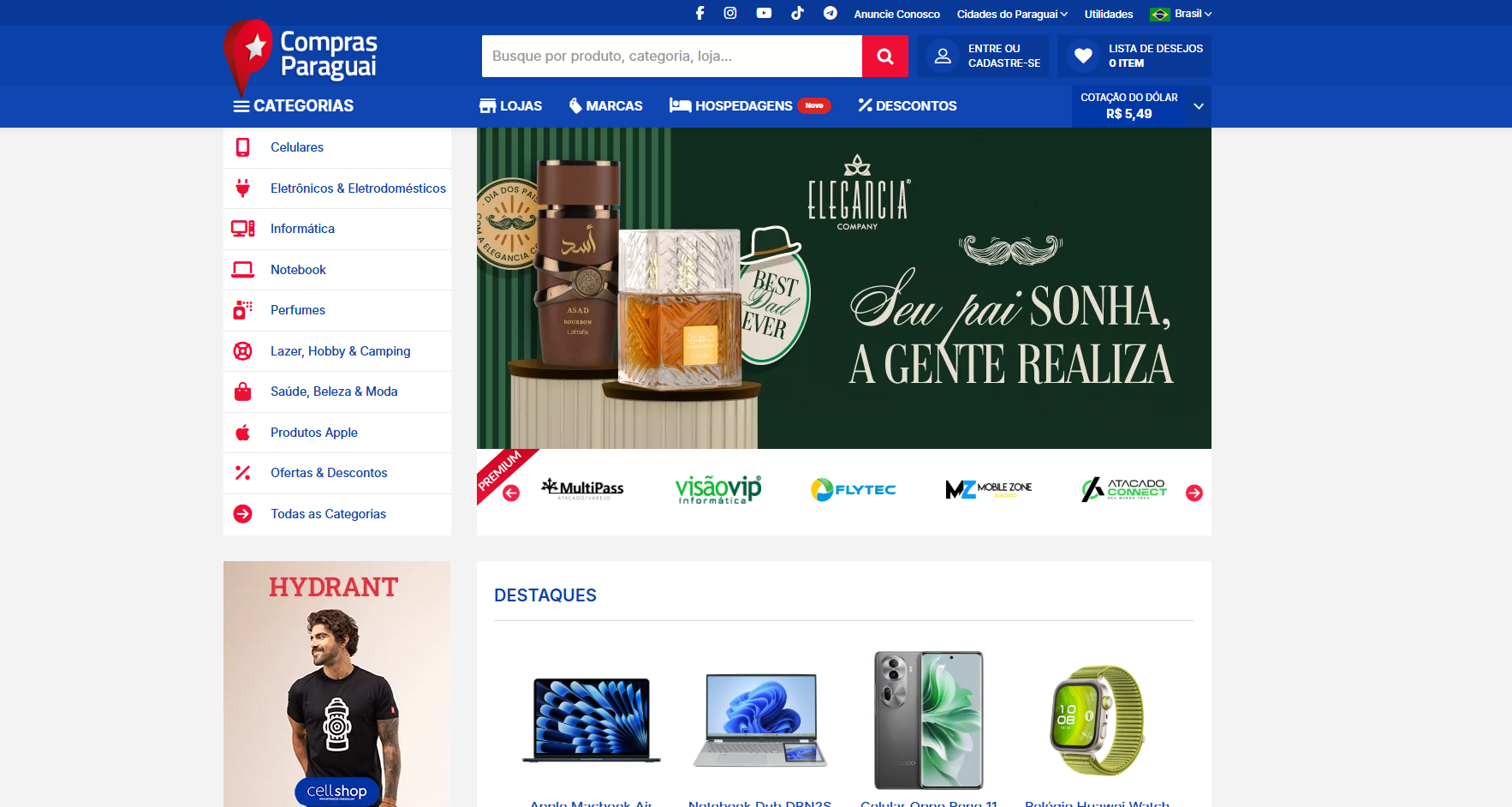
Task: Select Perfumes category in sidebar
Action: 297,310
